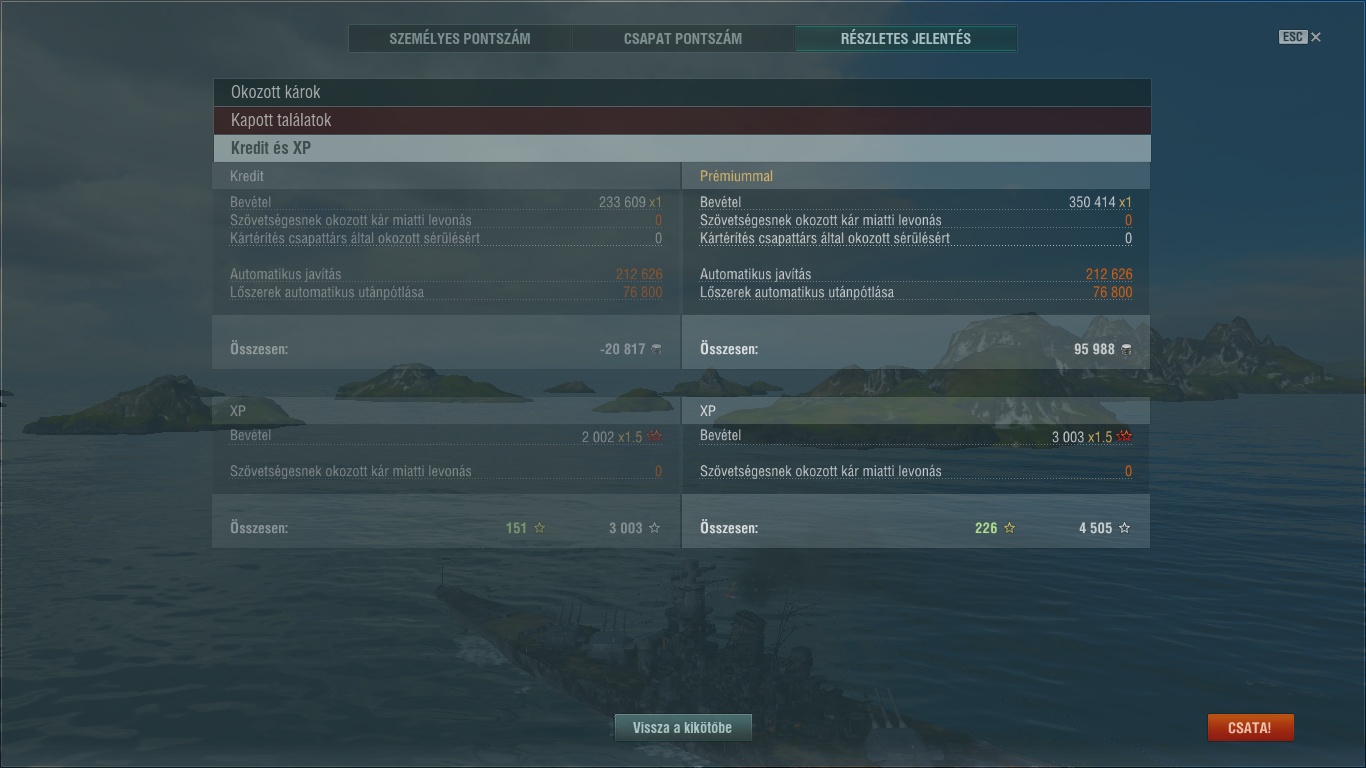Click the red star bonus icon beside 2 002
This screenshot has width=1366, height=768.
click(655, 437)
